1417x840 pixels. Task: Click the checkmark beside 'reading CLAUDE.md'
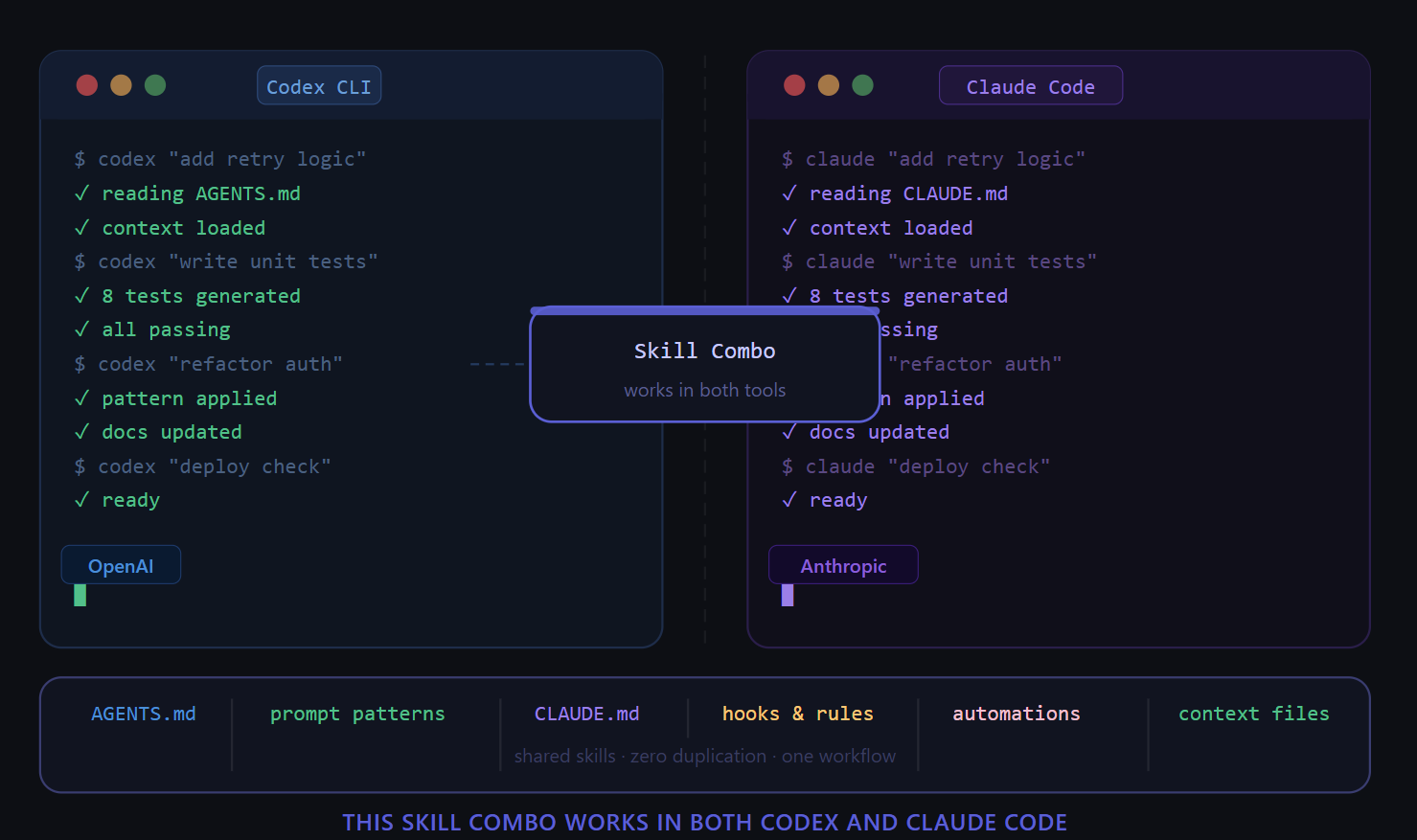point(789,193)
